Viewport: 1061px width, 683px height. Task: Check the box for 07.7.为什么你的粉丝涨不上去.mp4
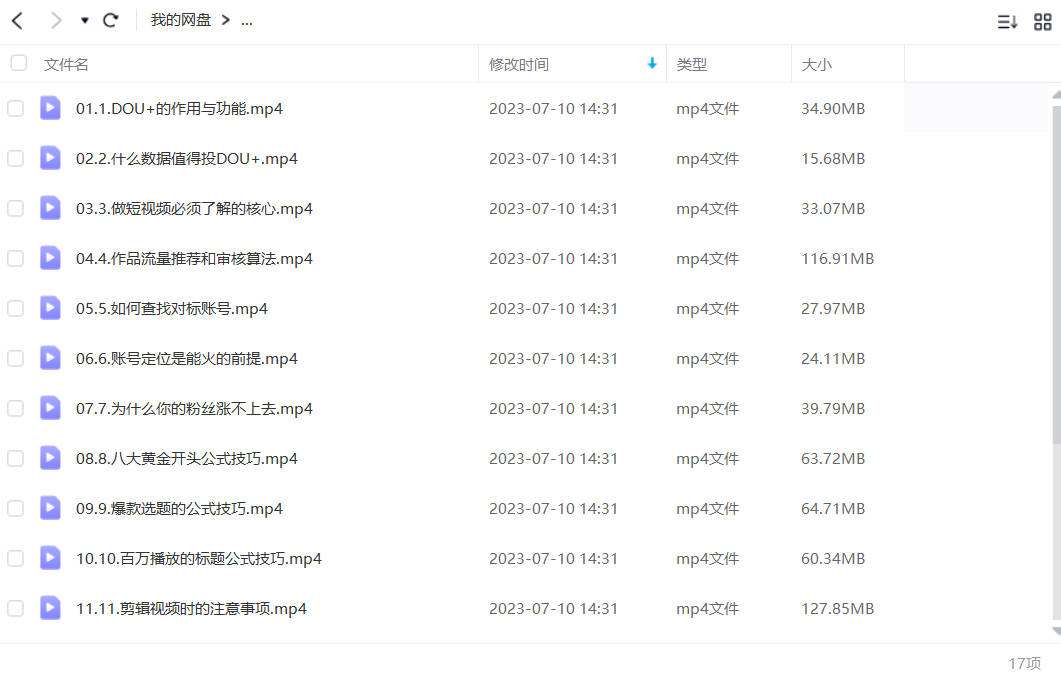point(16,408)
